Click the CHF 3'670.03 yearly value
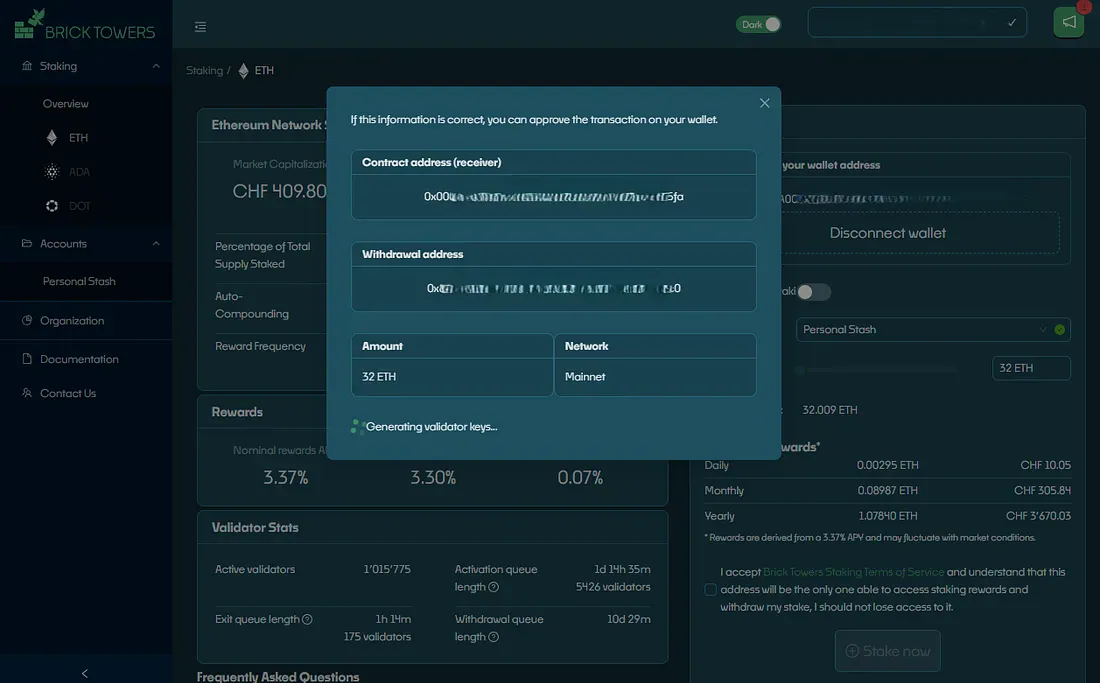The height and width of the screenshot is (683, 1100). 1038,516
